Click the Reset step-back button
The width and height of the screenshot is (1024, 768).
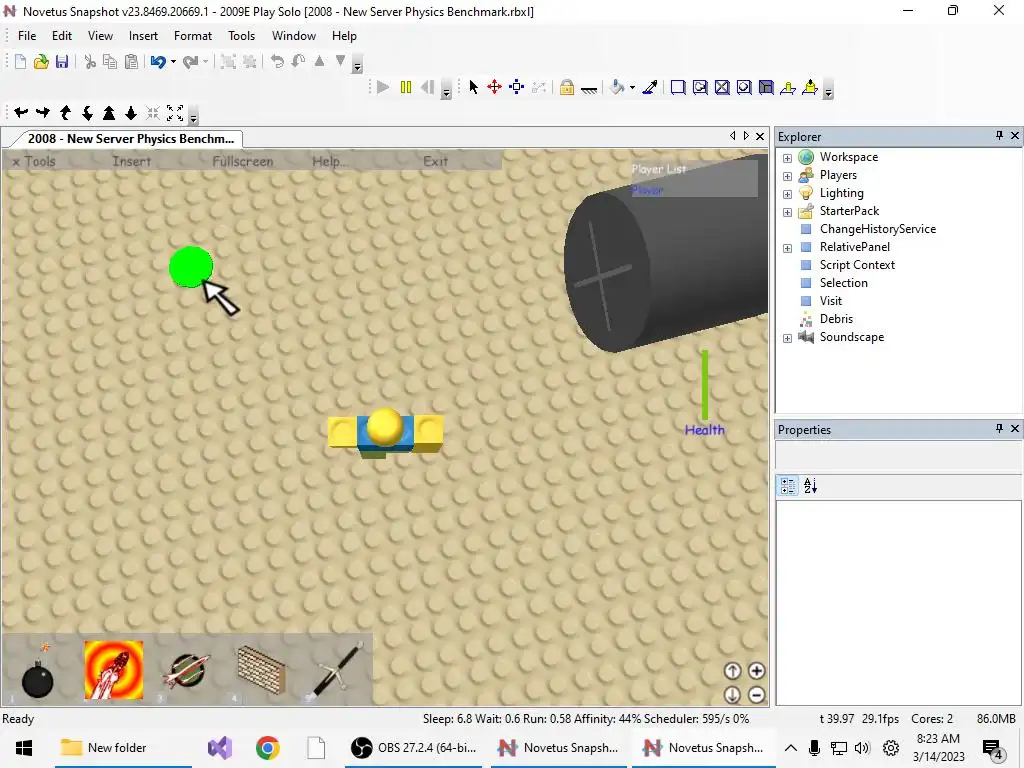click(x=428, y=87)
